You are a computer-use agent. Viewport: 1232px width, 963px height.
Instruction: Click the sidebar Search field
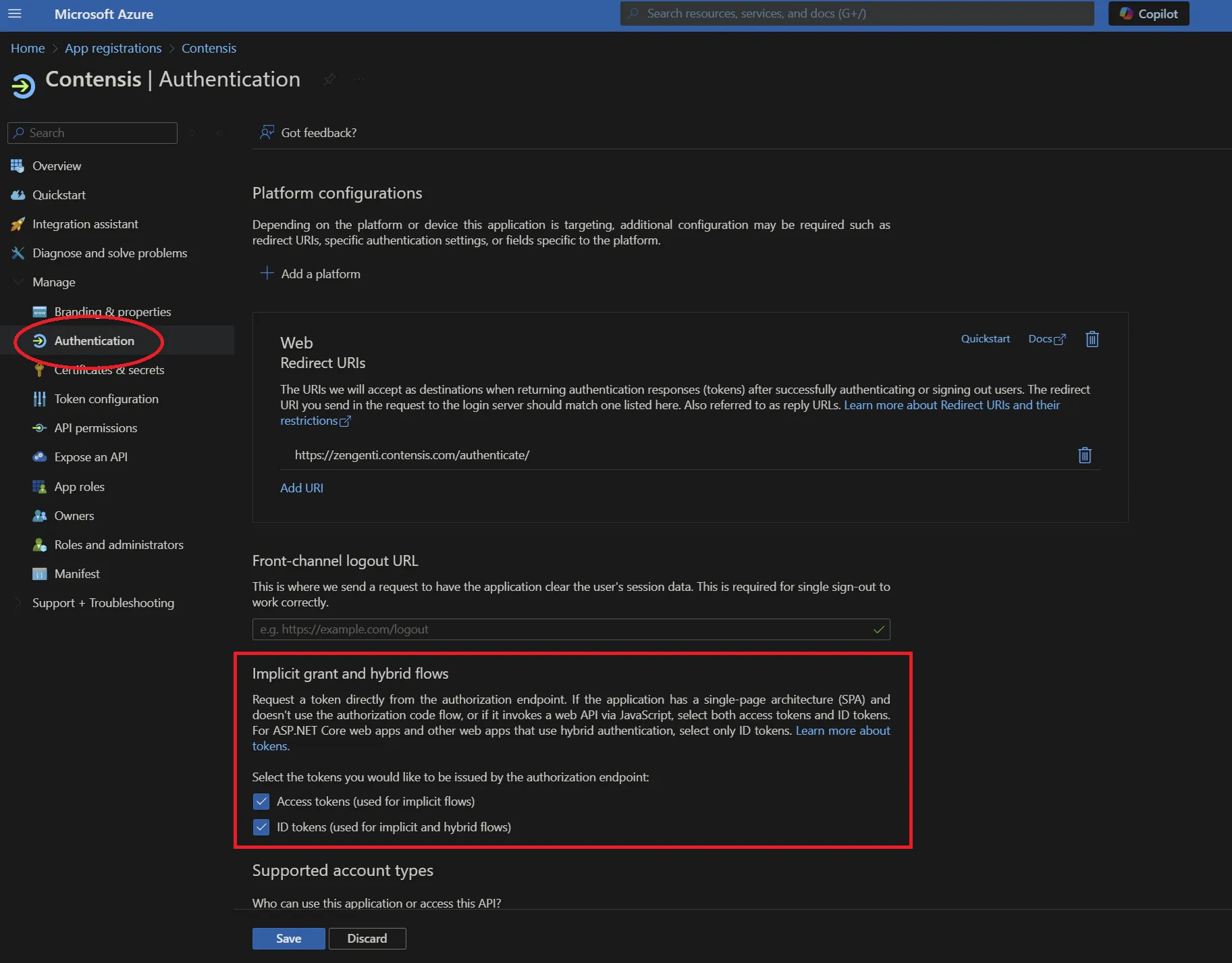tap(92, 133)
